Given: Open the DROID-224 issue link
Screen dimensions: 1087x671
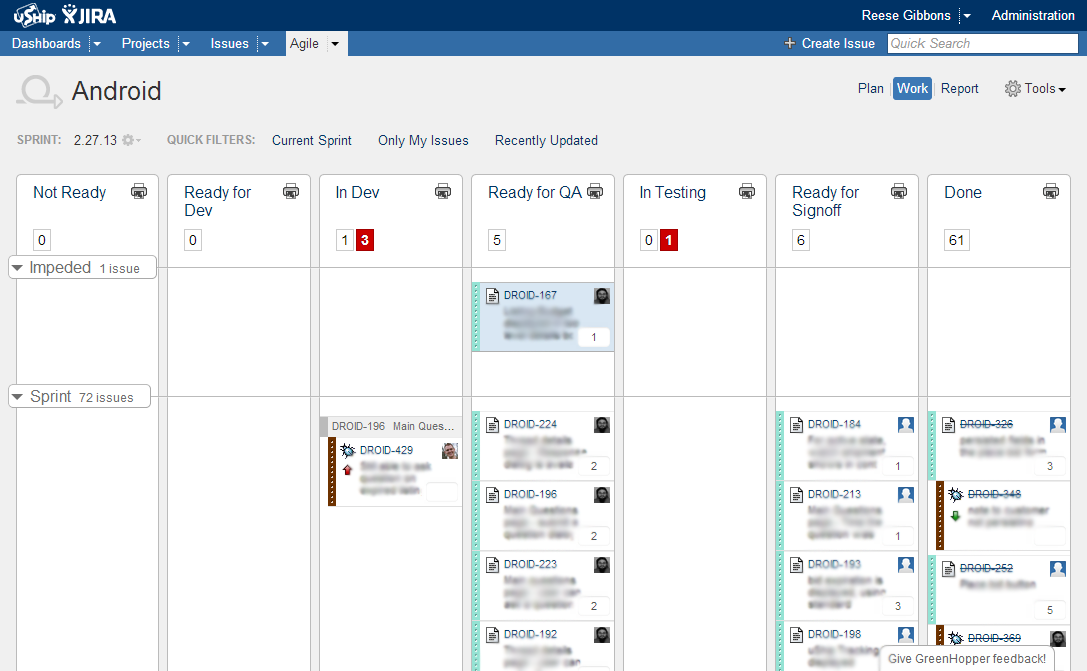Looking at the screenshot, I should click(x=531, y=424).
